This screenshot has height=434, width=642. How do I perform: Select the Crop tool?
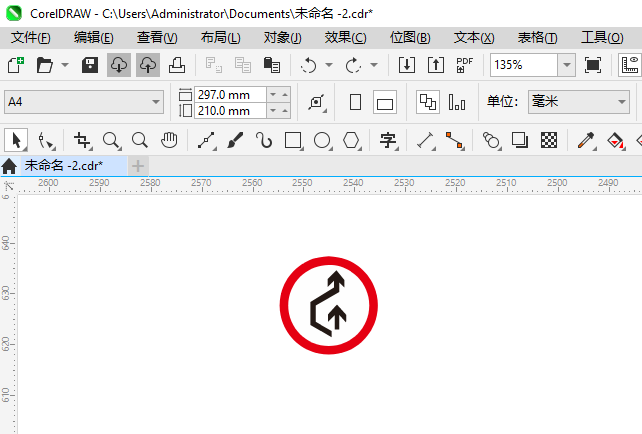83,141
